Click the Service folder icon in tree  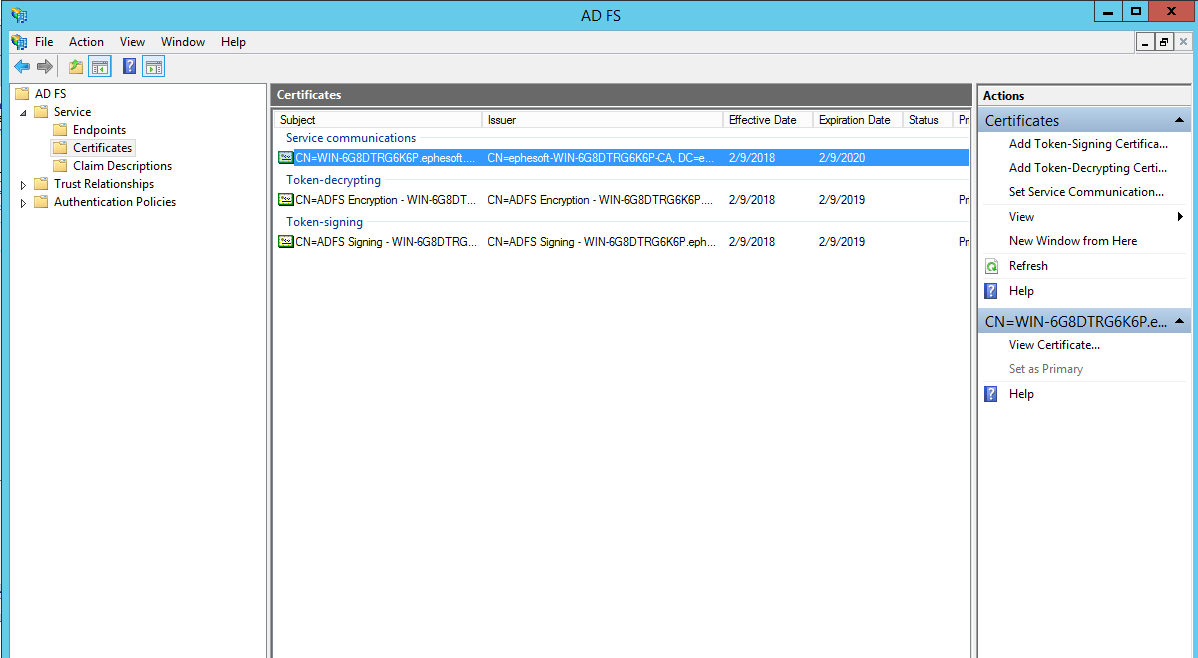(x=41, y=112)
